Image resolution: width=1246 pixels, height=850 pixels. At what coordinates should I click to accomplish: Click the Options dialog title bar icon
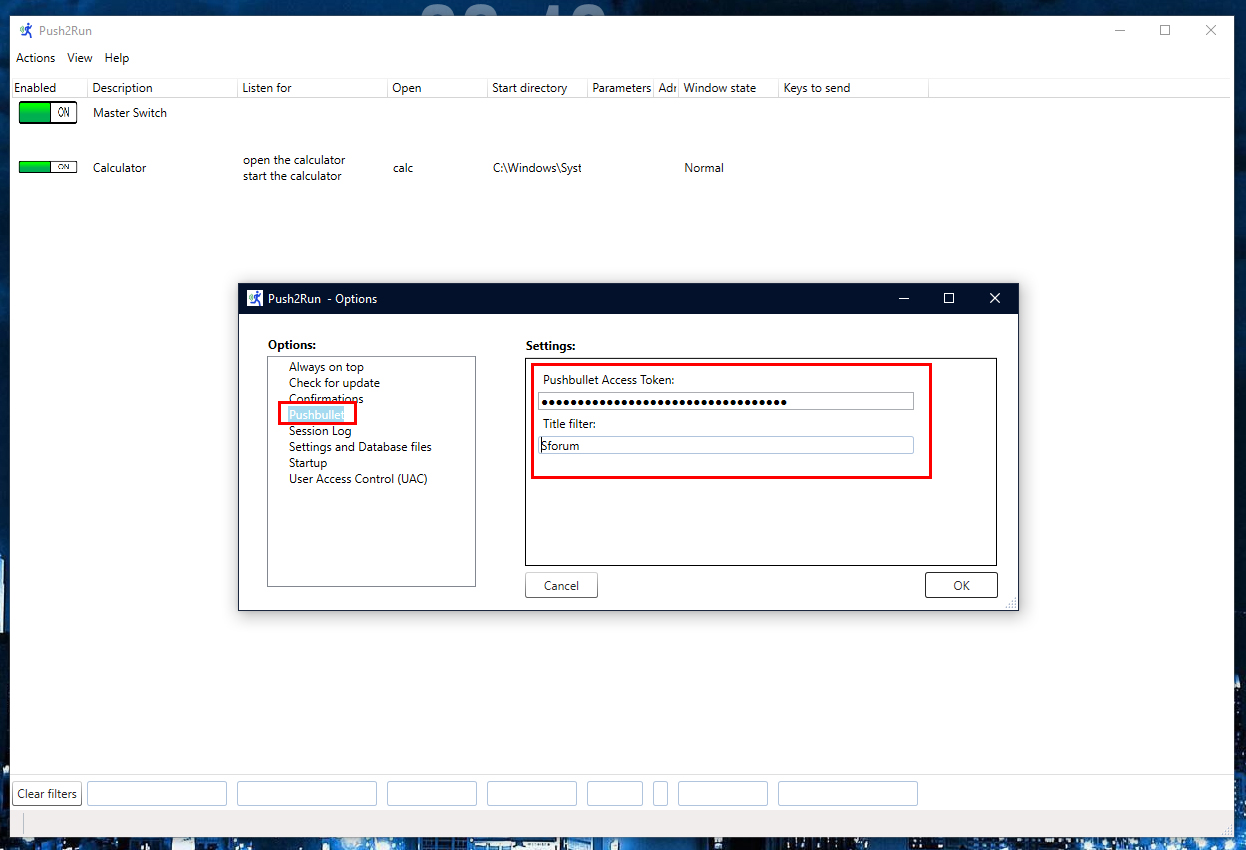255,298
